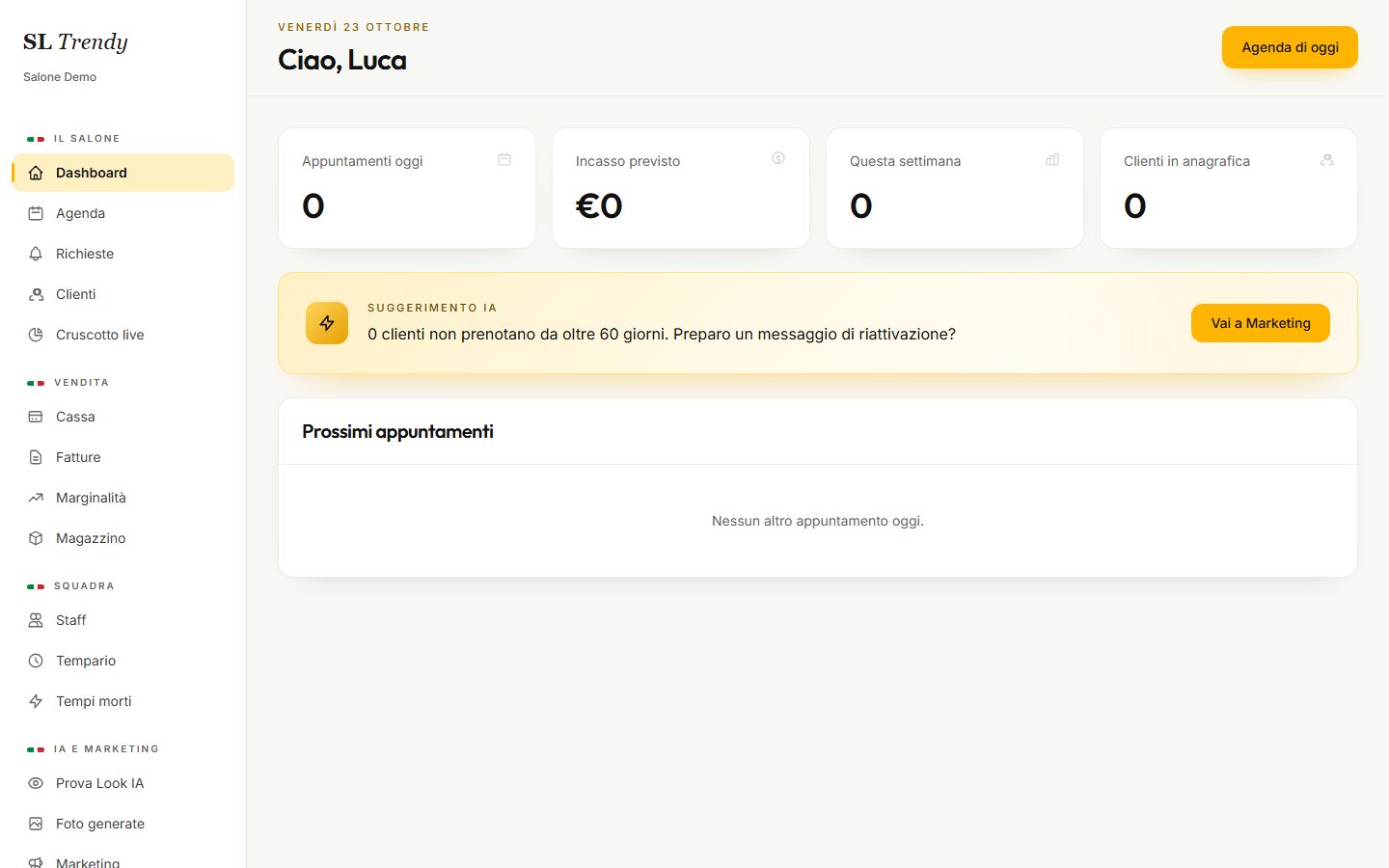
Task: Click the Cassa card icon
Action: pos(36,417)
